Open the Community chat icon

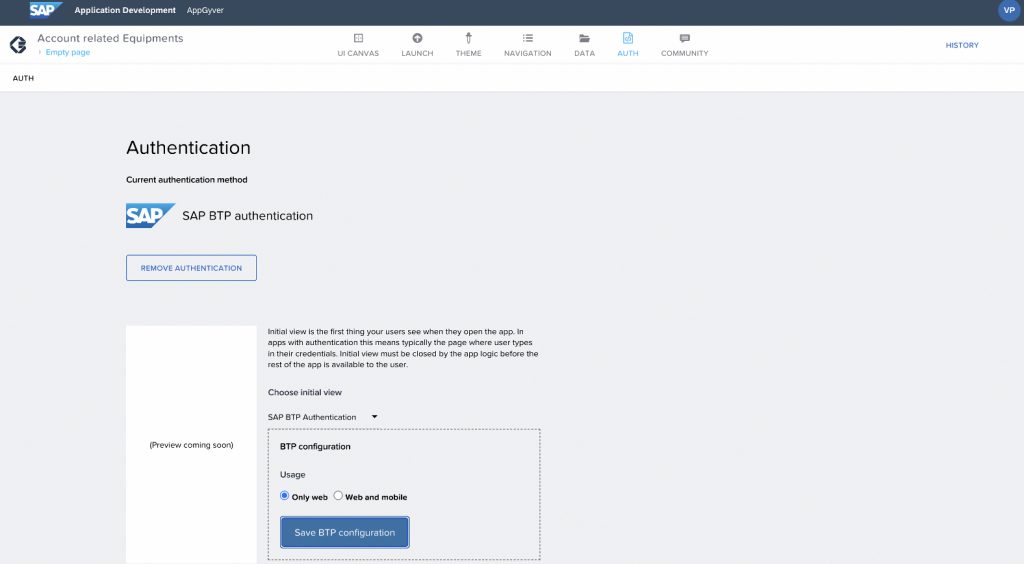[684, 39]
